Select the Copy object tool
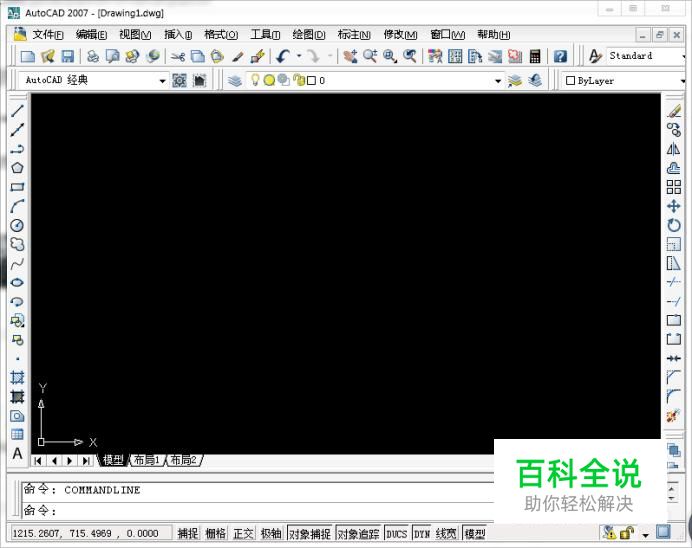Viewport: 692px width, 548px height. point(674,130)
